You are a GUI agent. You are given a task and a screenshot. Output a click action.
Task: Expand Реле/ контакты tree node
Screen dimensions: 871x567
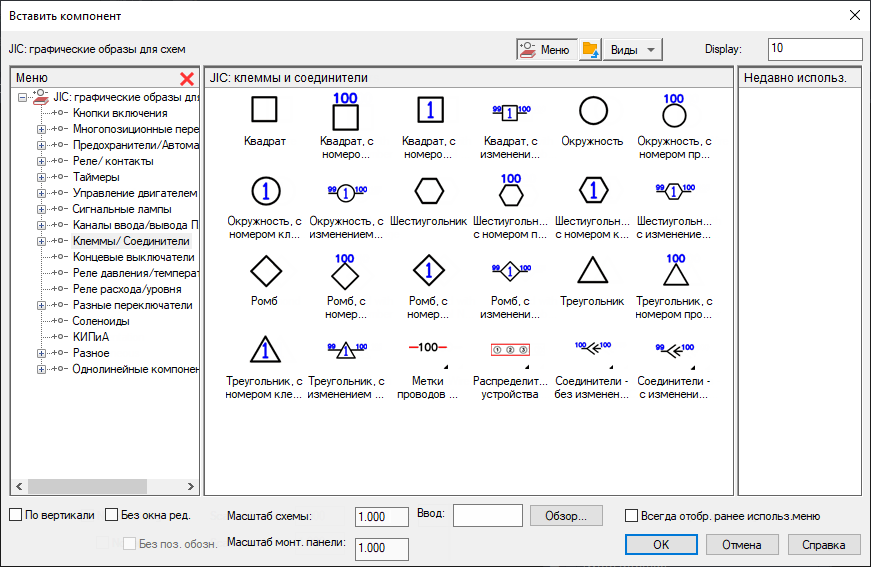coord(41,162)
